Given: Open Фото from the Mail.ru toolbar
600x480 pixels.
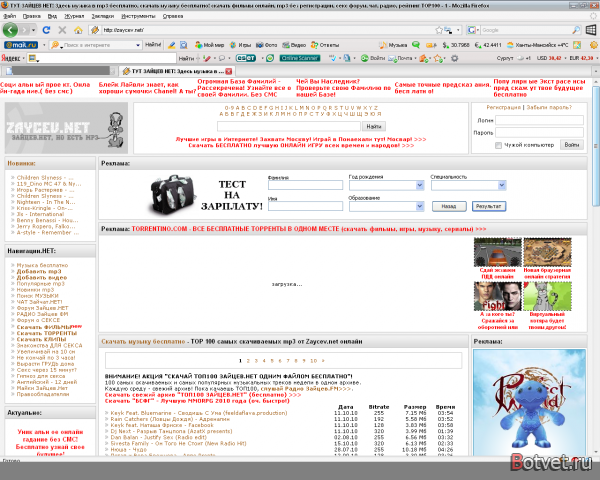Looking at the screenshot, I should pos(266,45).
